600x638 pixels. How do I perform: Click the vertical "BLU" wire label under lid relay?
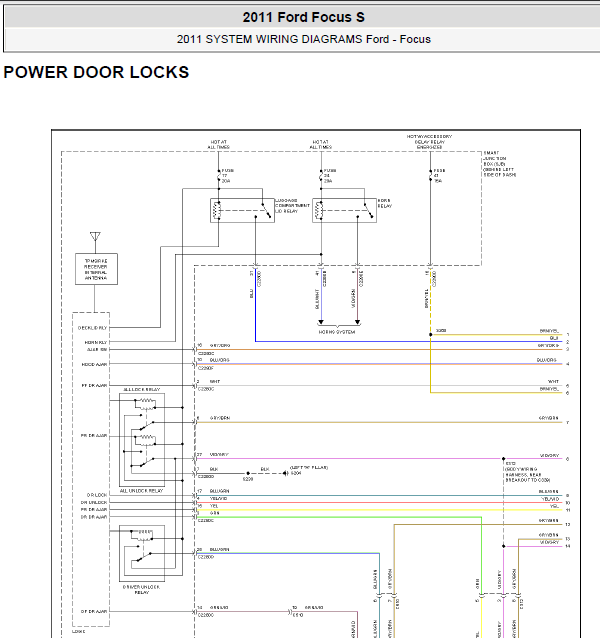click(x=251, y=293)
